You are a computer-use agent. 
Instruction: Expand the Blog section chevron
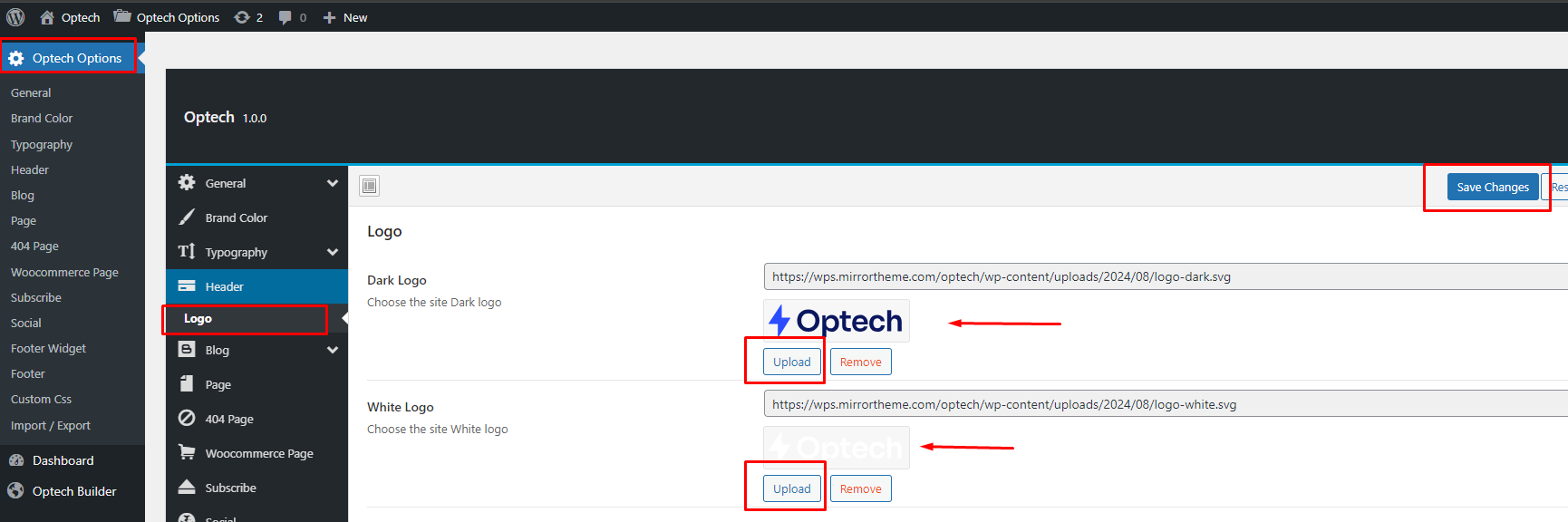333,350
